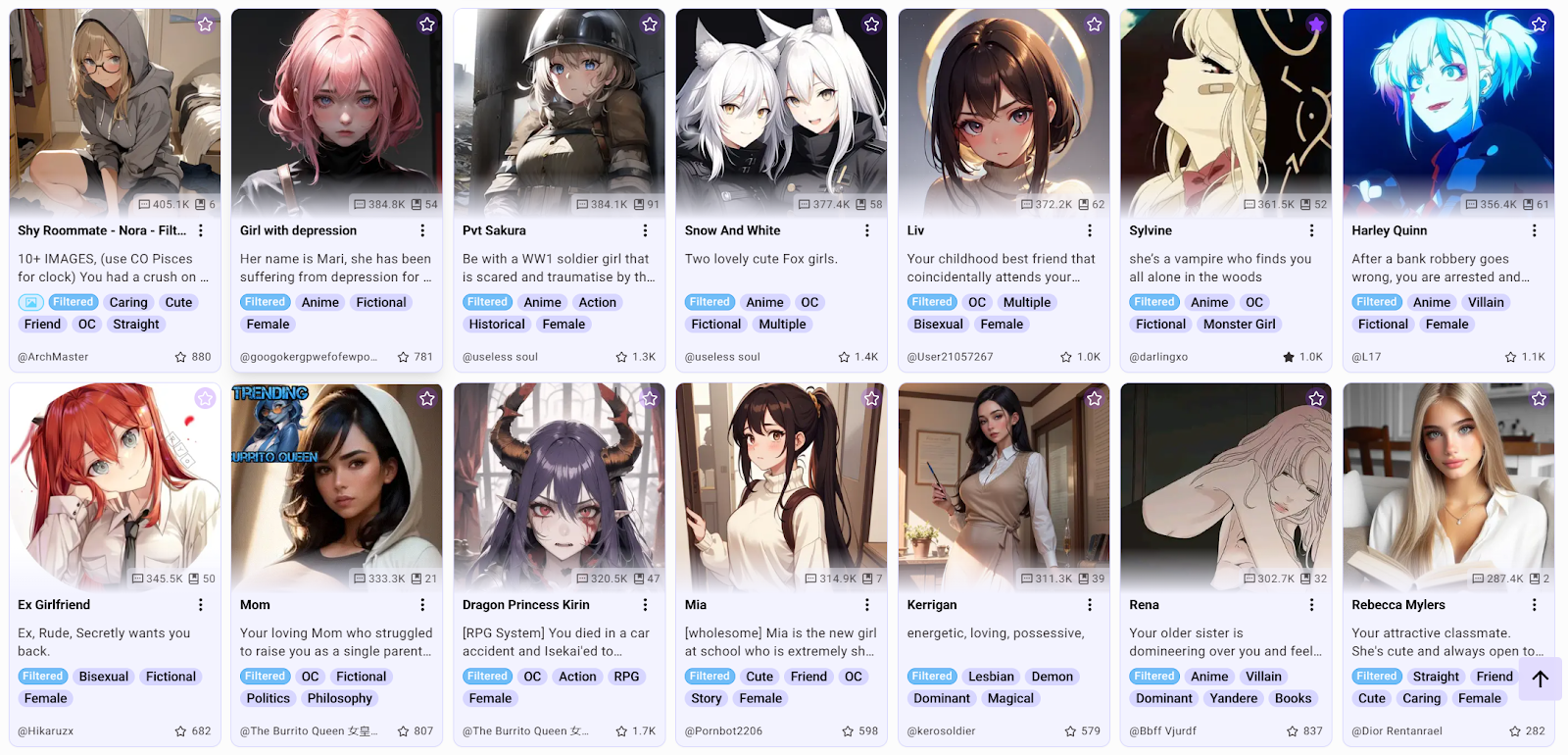Image resolution: width=1568 pixels, height=755 pixels.
Task: Open three-dot menu for Dragon Princess Kirin
Action: (x=645, y=605)
